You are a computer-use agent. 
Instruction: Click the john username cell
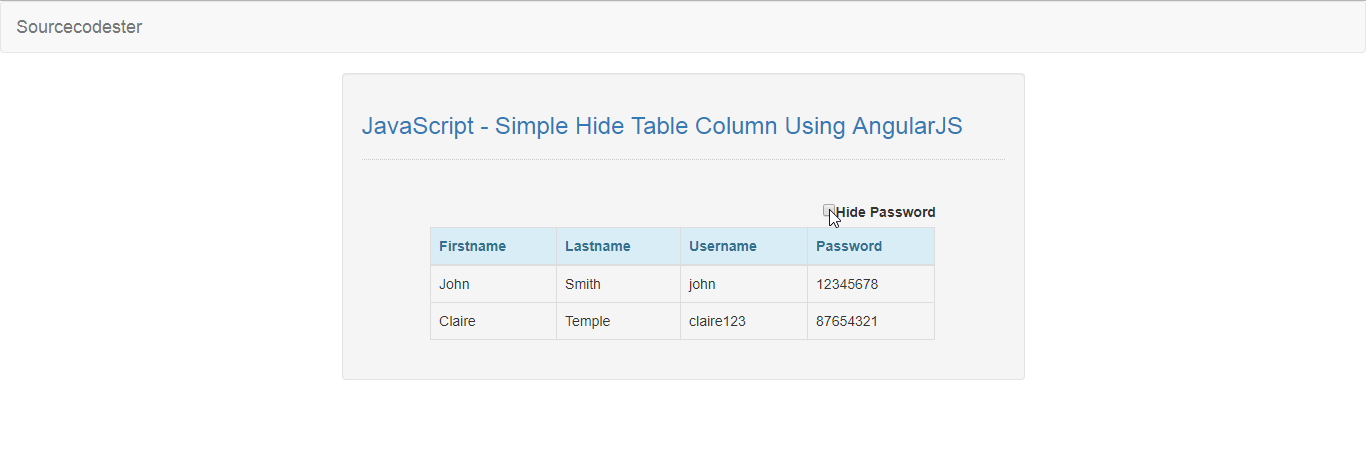744,284
